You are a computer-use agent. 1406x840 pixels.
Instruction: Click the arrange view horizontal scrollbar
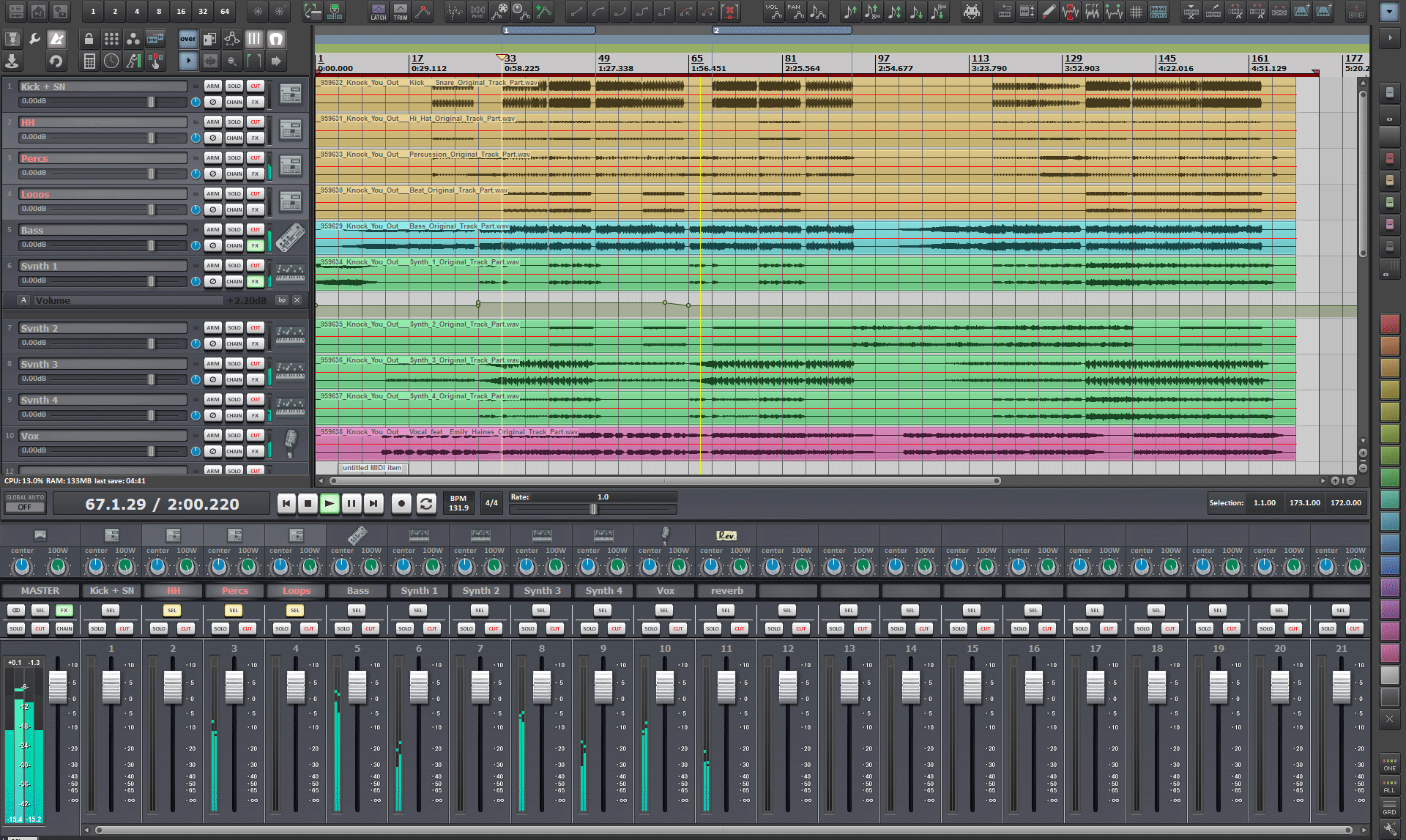[665, 481]
